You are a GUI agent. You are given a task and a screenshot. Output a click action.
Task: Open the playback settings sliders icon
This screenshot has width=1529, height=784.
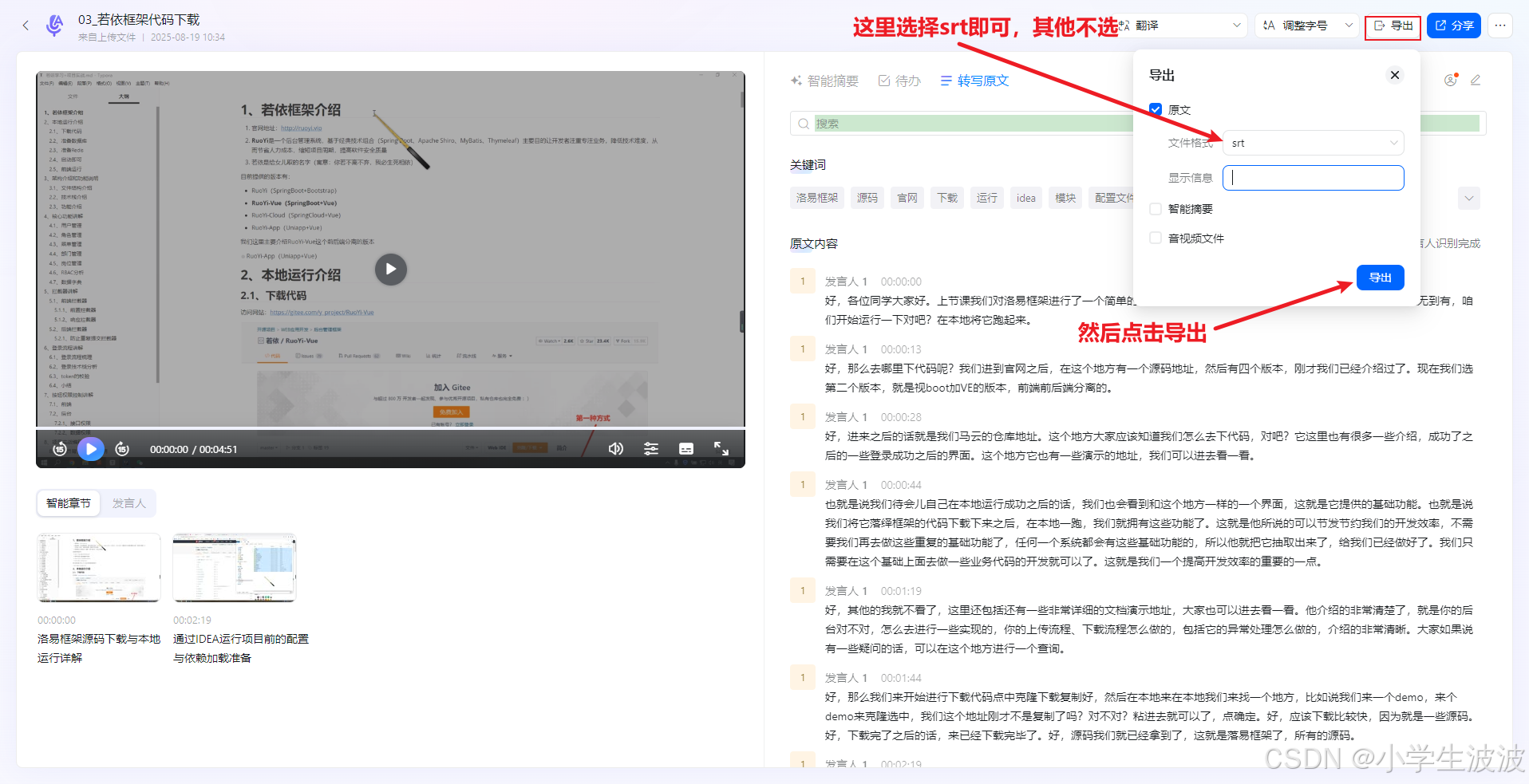(651, 449)
